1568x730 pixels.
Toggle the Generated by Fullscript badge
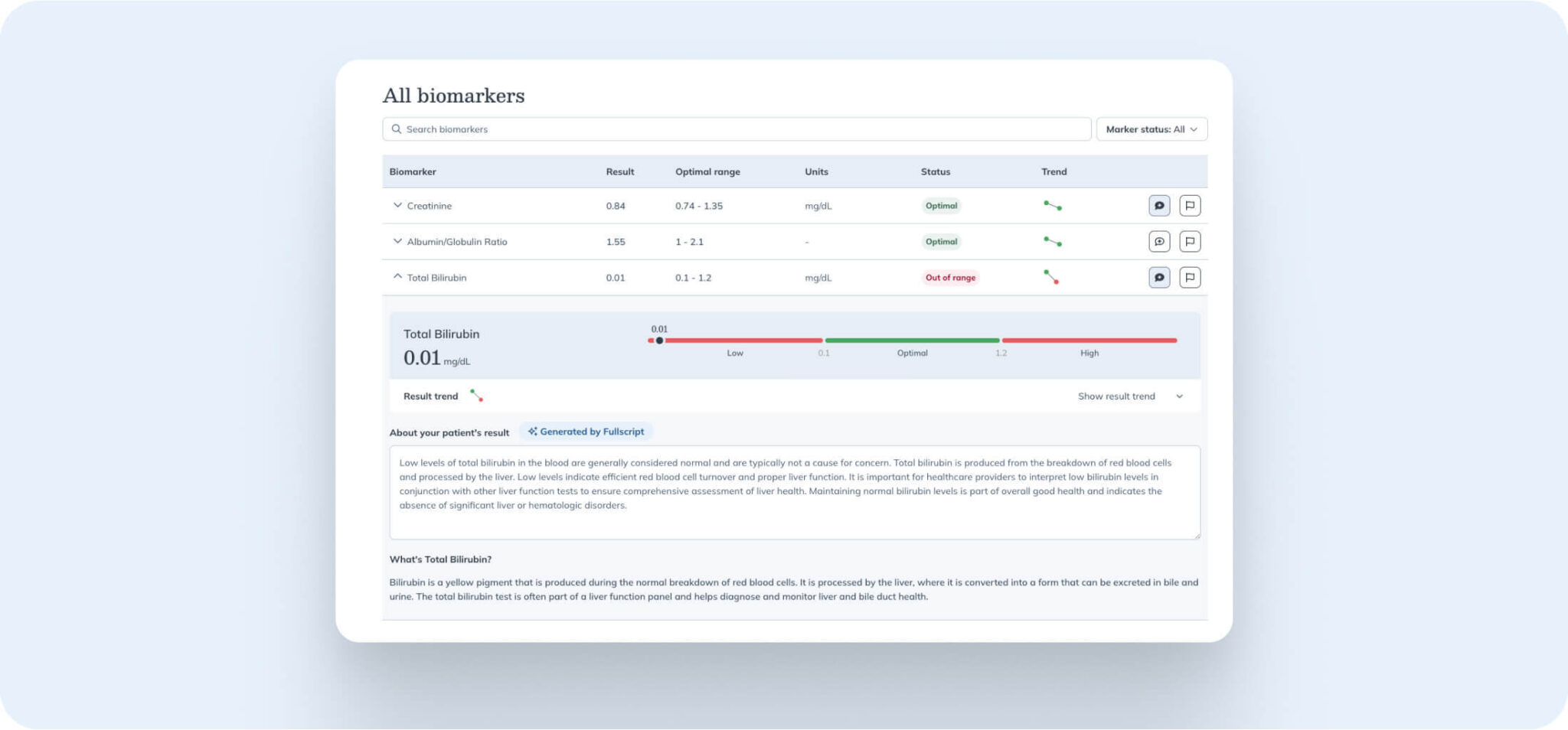click(586, 431)
